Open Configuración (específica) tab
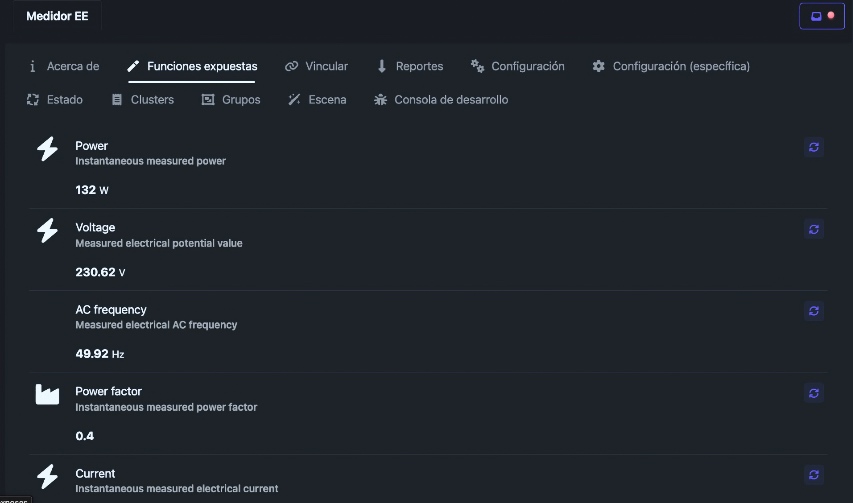The image size is (853, 503). click(671, 66)
